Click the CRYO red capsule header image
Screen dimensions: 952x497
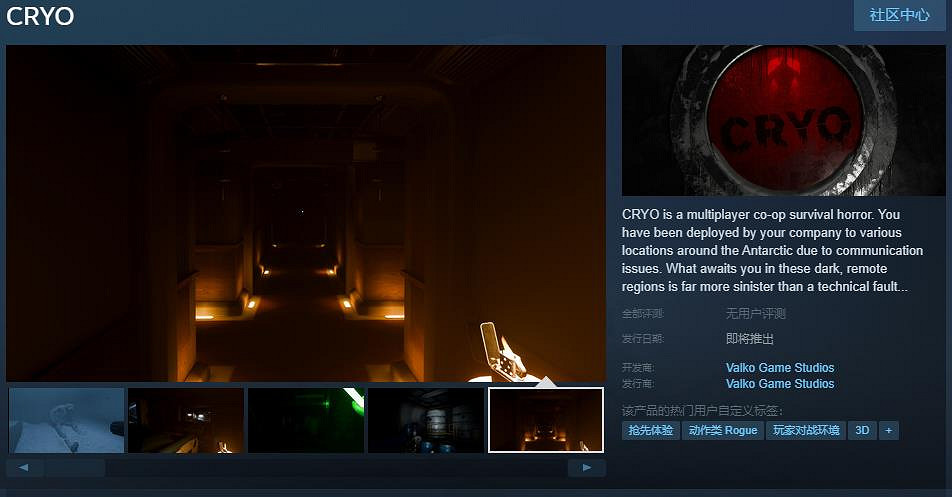783,120
